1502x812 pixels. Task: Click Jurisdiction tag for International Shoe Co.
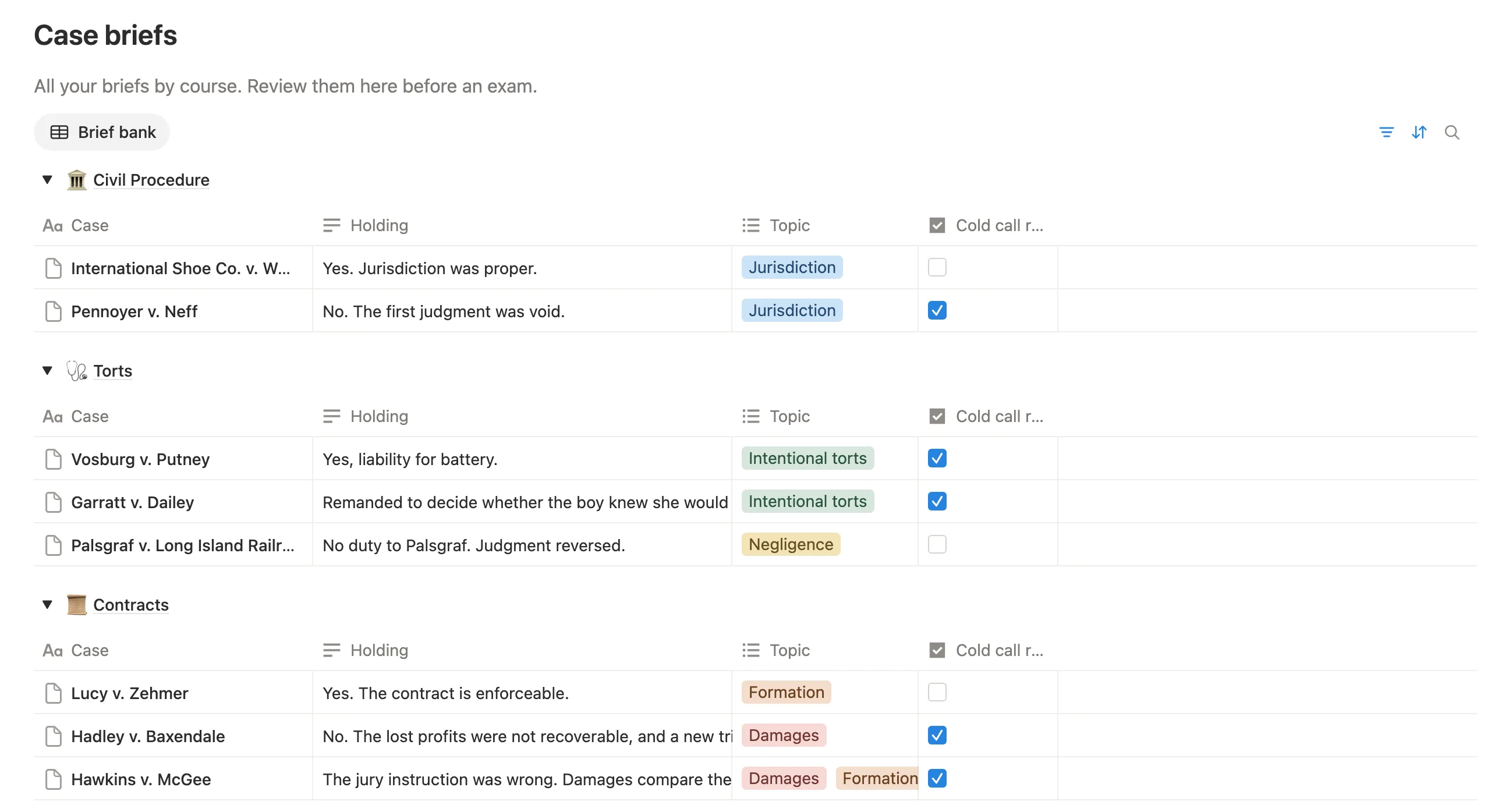pos(792,268)
